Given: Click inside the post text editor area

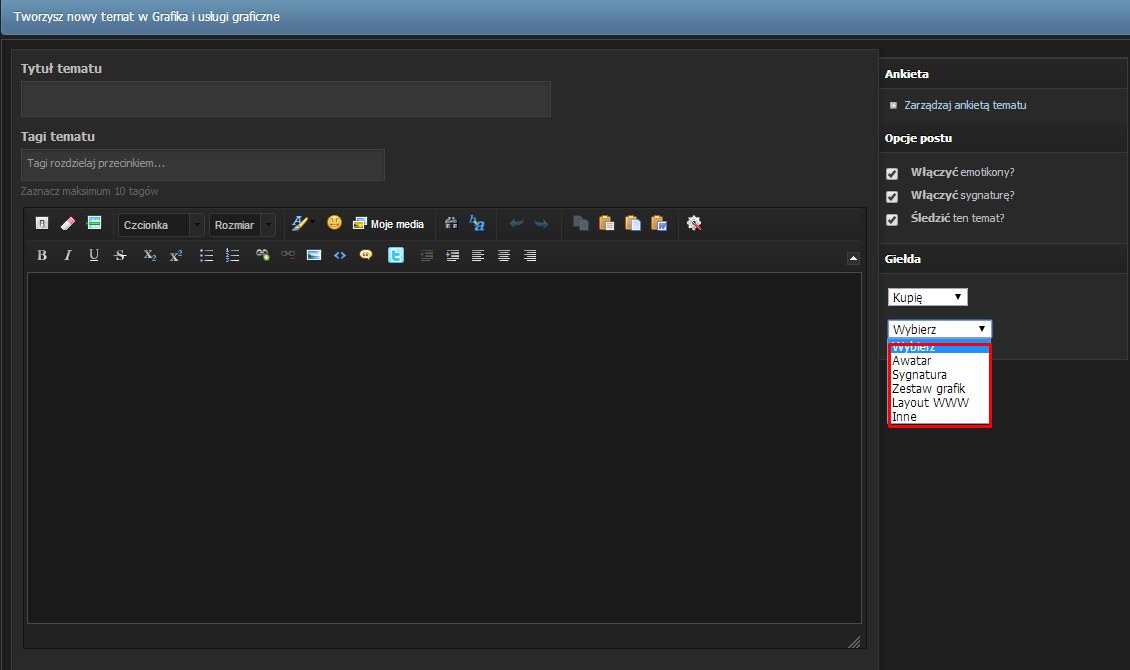Looking at the screenshot, I should point(445,448).
